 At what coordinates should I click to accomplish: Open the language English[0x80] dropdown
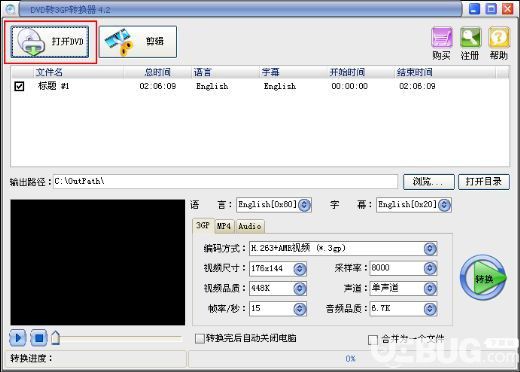pyautogui.click(x=304, y=205)
